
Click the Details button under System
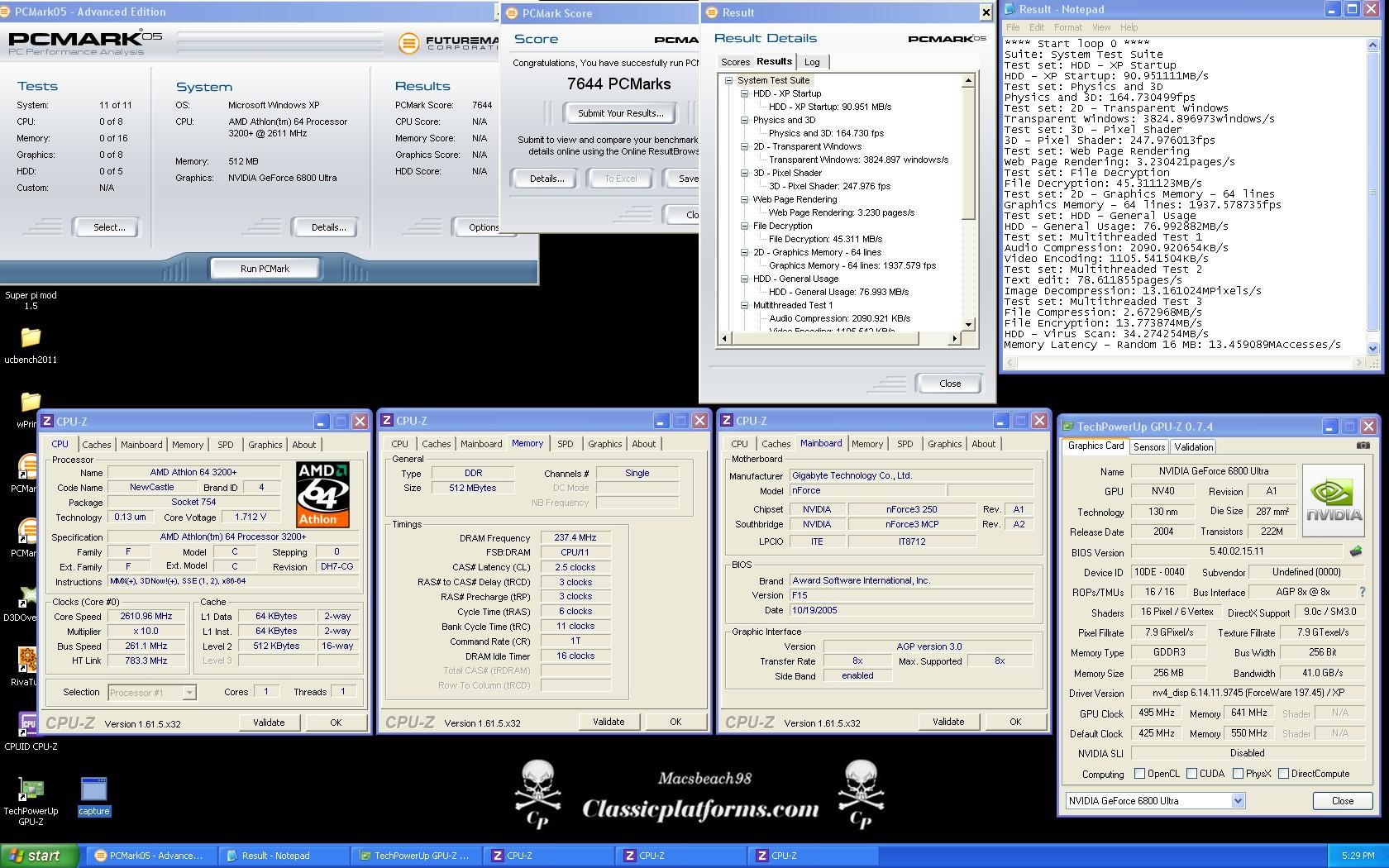[328, 227]
